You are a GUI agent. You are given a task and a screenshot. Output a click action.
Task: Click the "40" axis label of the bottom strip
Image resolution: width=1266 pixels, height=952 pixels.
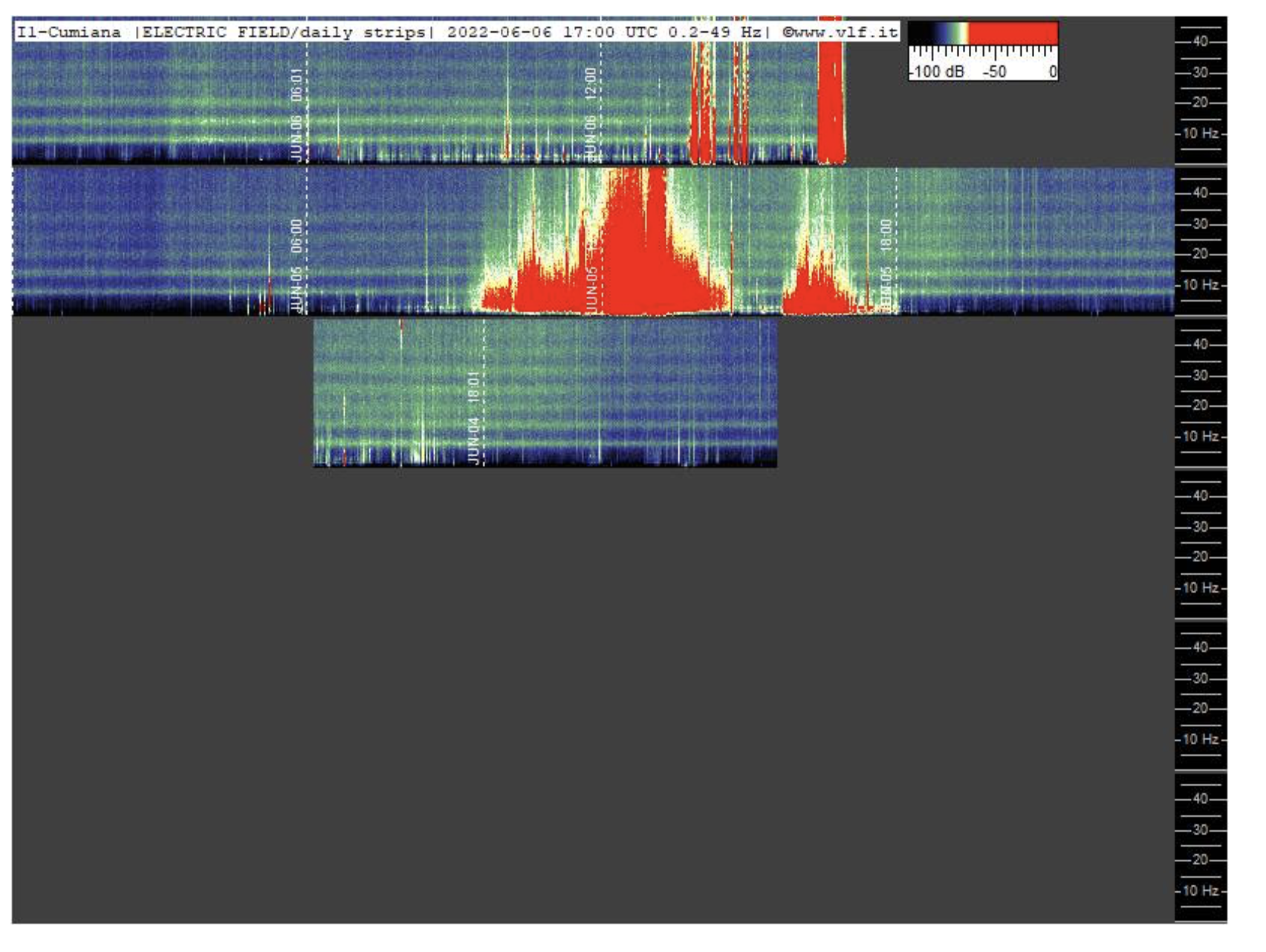click(1201, 799)
